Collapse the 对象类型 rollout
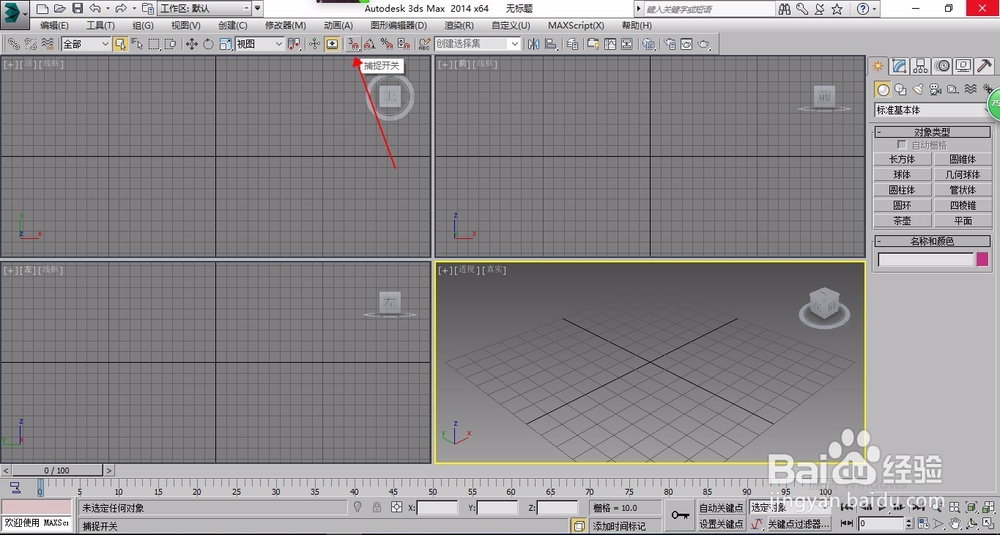1000x535 pixels. tap(932, 132)
